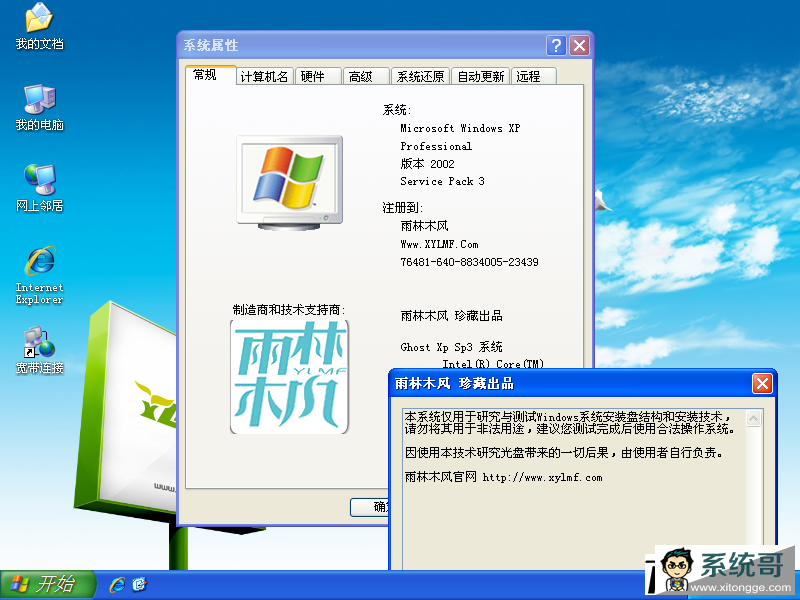The image size is (800, 600).
Task: Click the 系统: heading label
Action: [x=396, y=110]
